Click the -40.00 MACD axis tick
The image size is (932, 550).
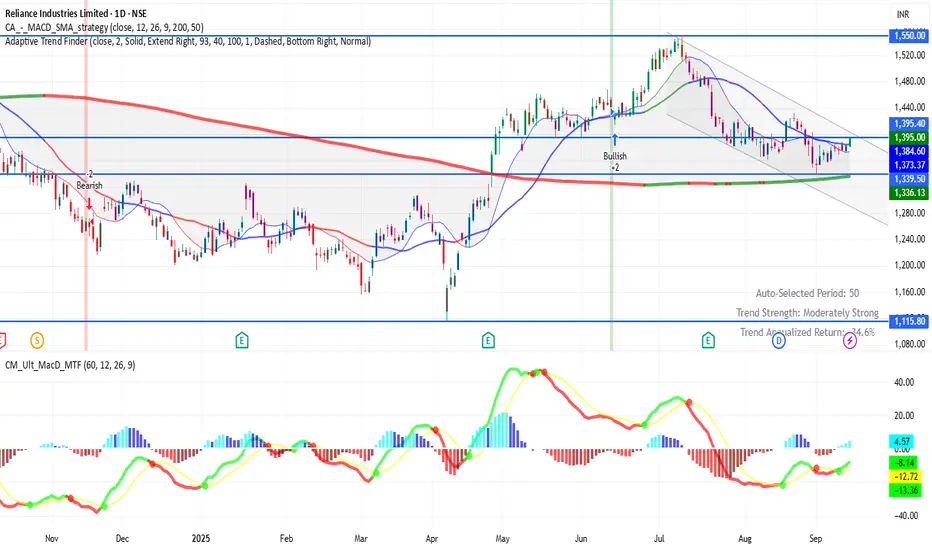pos(906,516)
